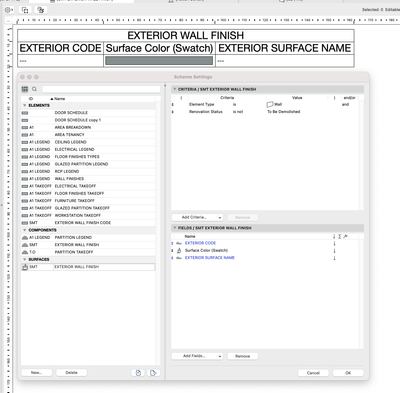The height and width of the screenshot is (393, 400).
Task: Click the To Be Demolished criteria value
Action: pos(283,112)
